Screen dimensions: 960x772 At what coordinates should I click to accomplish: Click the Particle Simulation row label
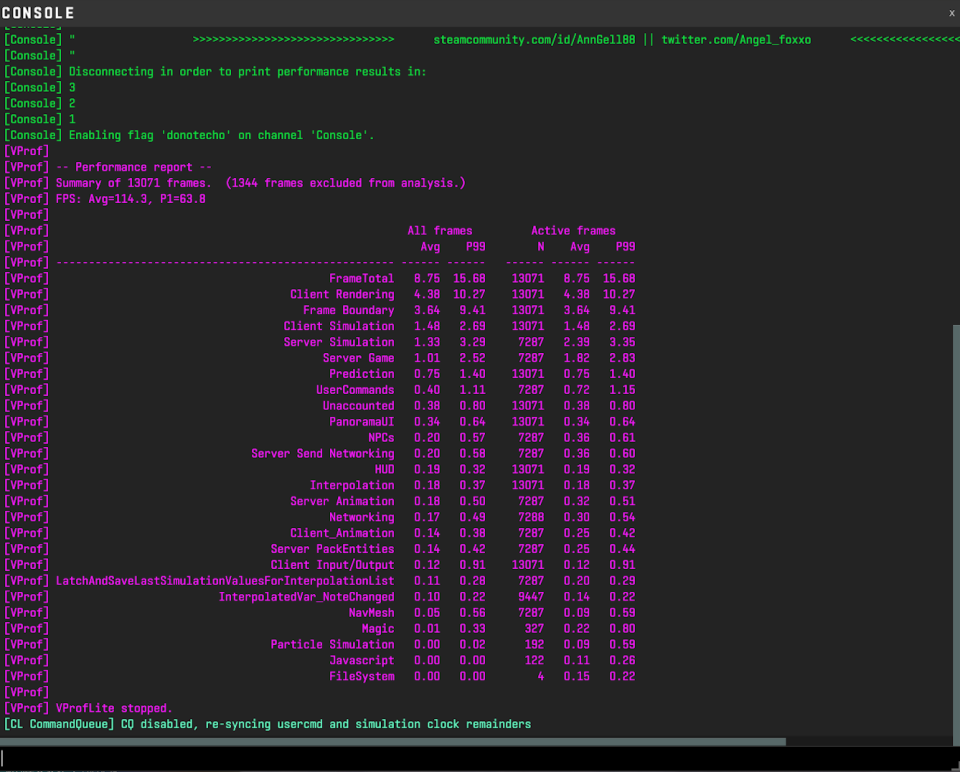click(x=332, y=645)
